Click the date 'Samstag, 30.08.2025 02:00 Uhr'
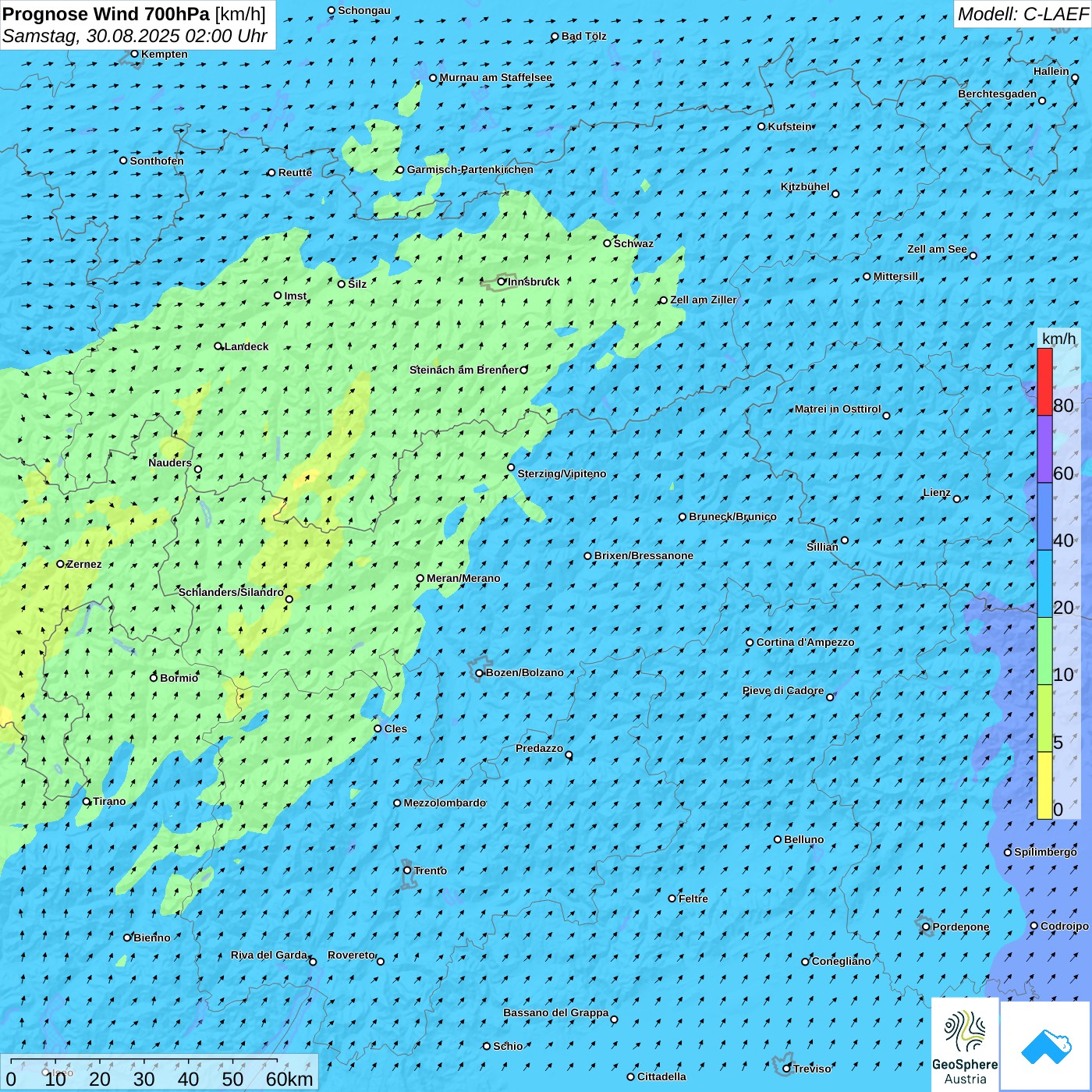This screenshot has height=1092, width=1092. tap(135, 36)
